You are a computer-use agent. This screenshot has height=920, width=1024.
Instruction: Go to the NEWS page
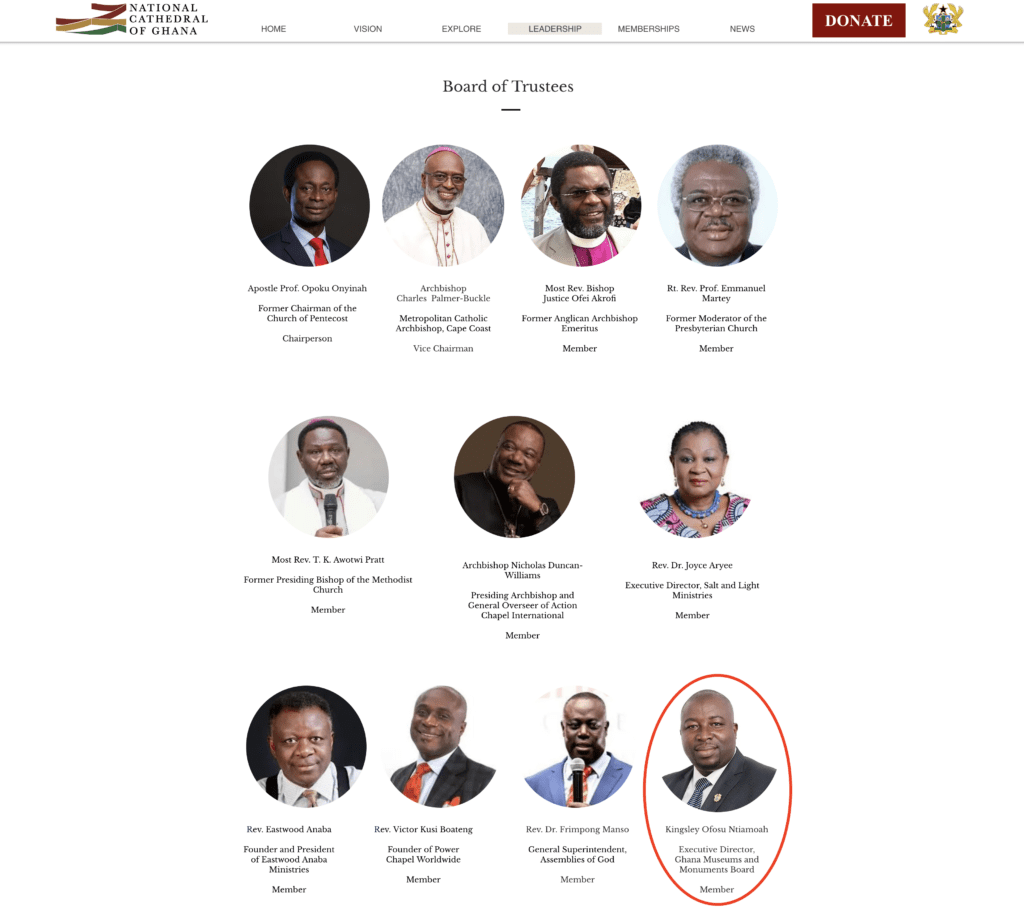click(742, 29)
